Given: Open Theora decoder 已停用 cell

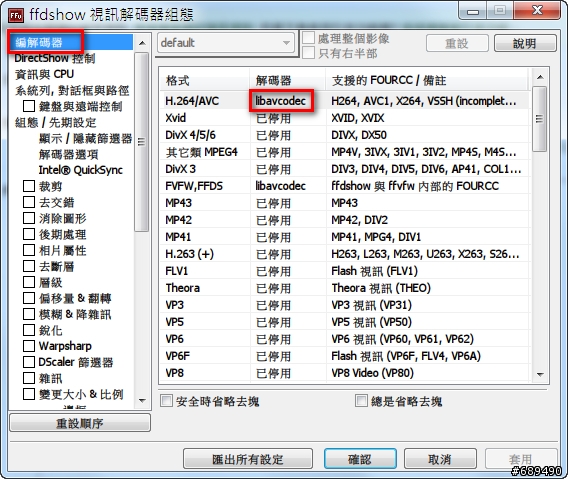Looking at the screenshot, I should tap(273, 288).
